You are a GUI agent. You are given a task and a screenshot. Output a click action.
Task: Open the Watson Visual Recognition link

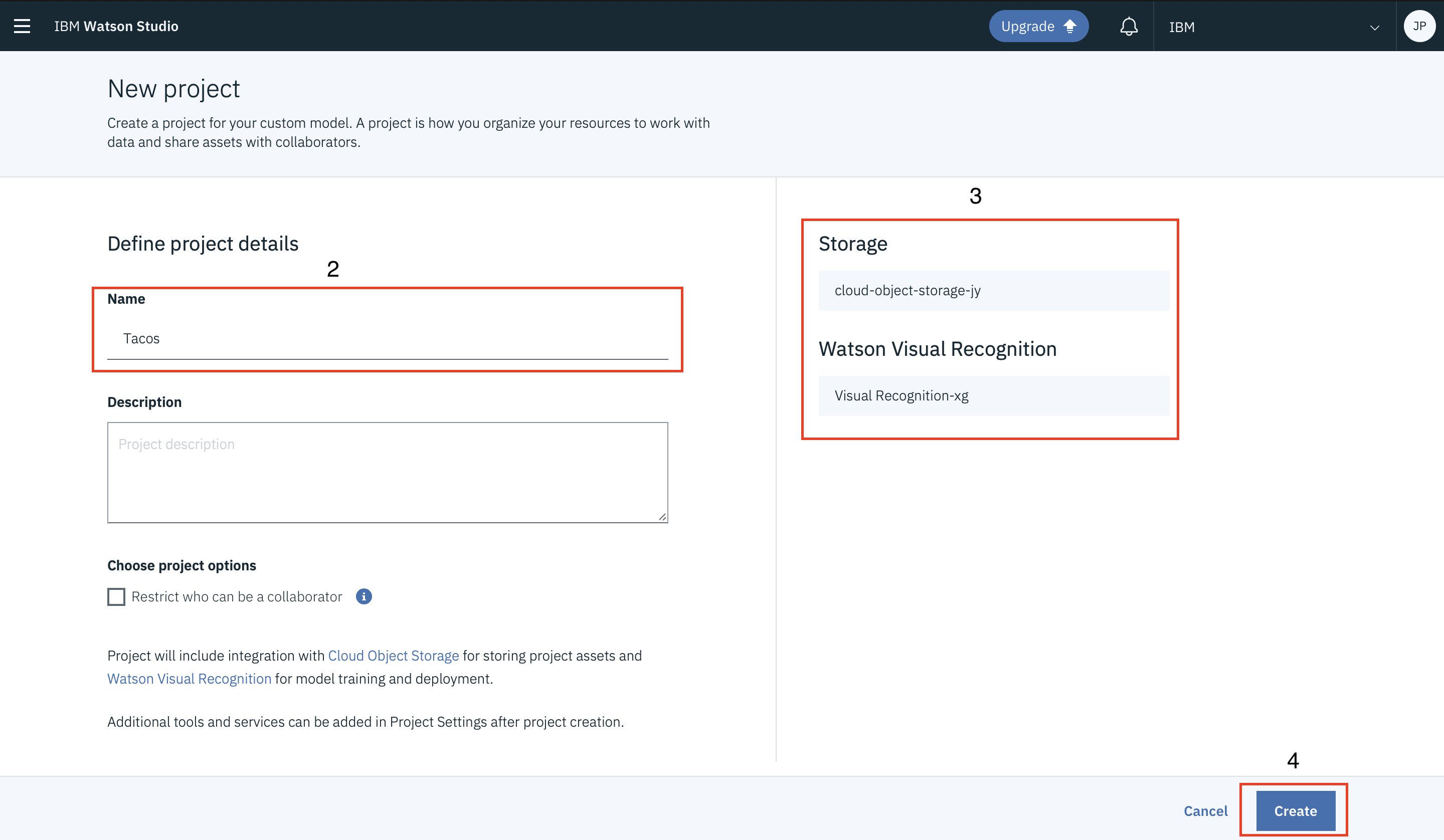(189, 679)
